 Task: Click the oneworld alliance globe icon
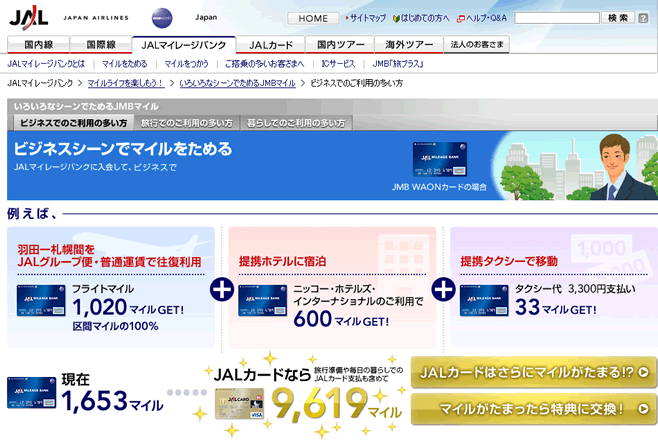[162, 18]
